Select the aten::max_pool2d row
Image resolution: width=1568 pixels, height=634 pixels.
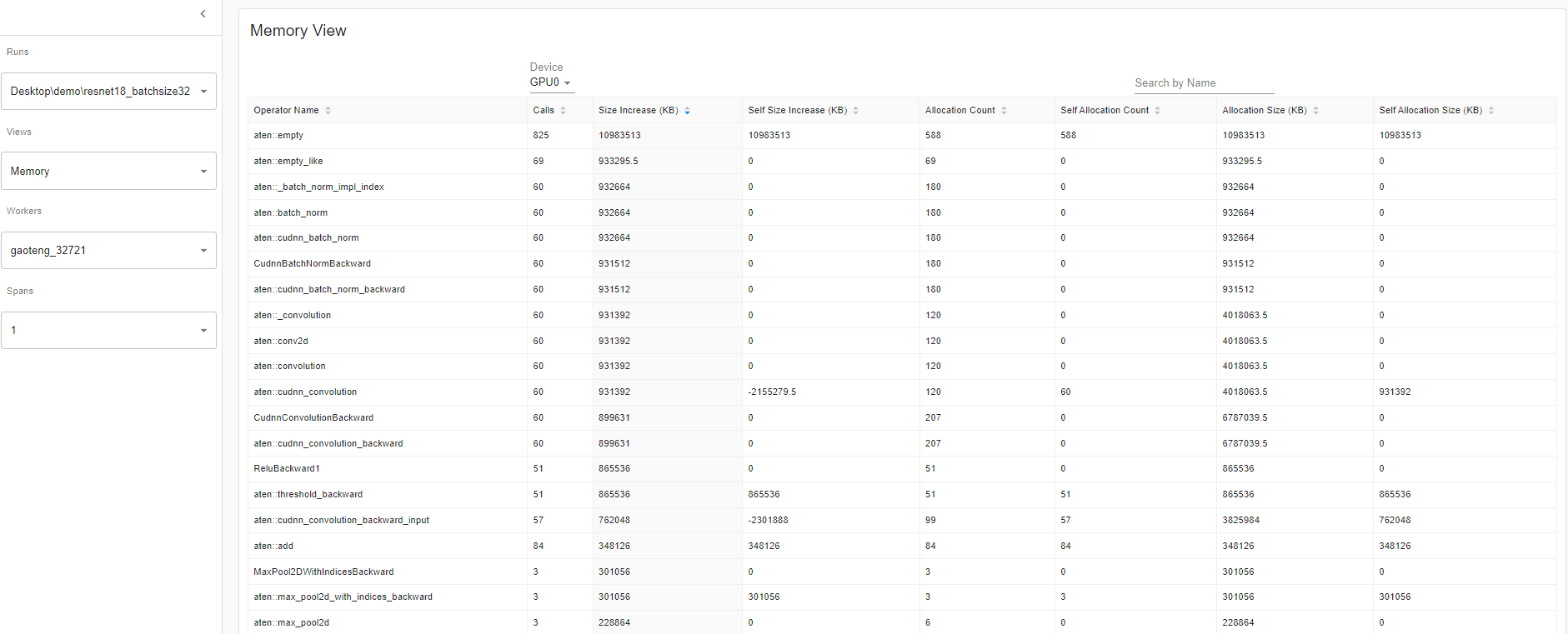291,622
